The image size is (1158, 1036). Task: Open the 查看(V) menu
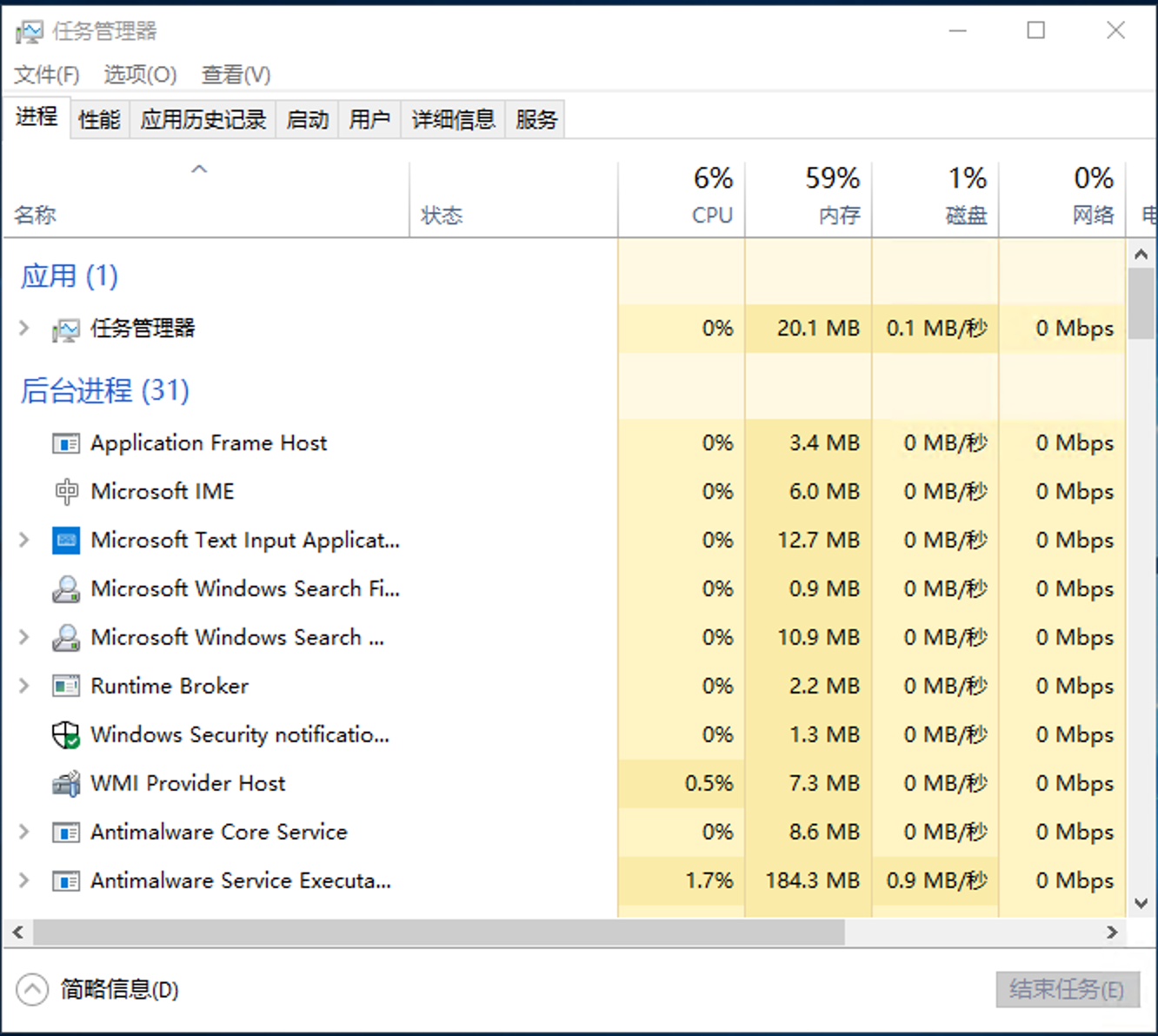pos(236,75)
